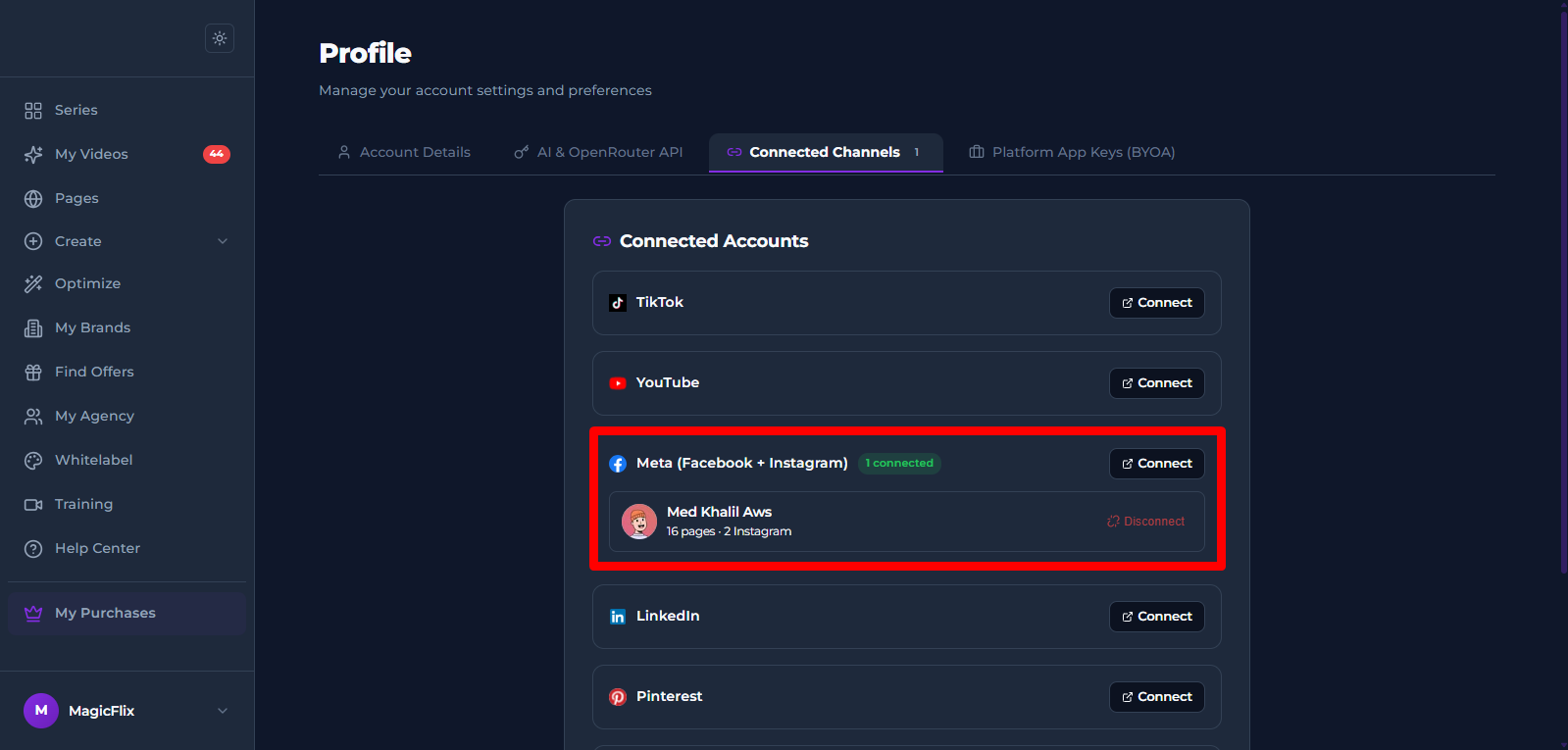Image resolution: width=1568 pixels, height=750 pixels.
Task: Click the Pages globe icon
Action: [33, 199]
